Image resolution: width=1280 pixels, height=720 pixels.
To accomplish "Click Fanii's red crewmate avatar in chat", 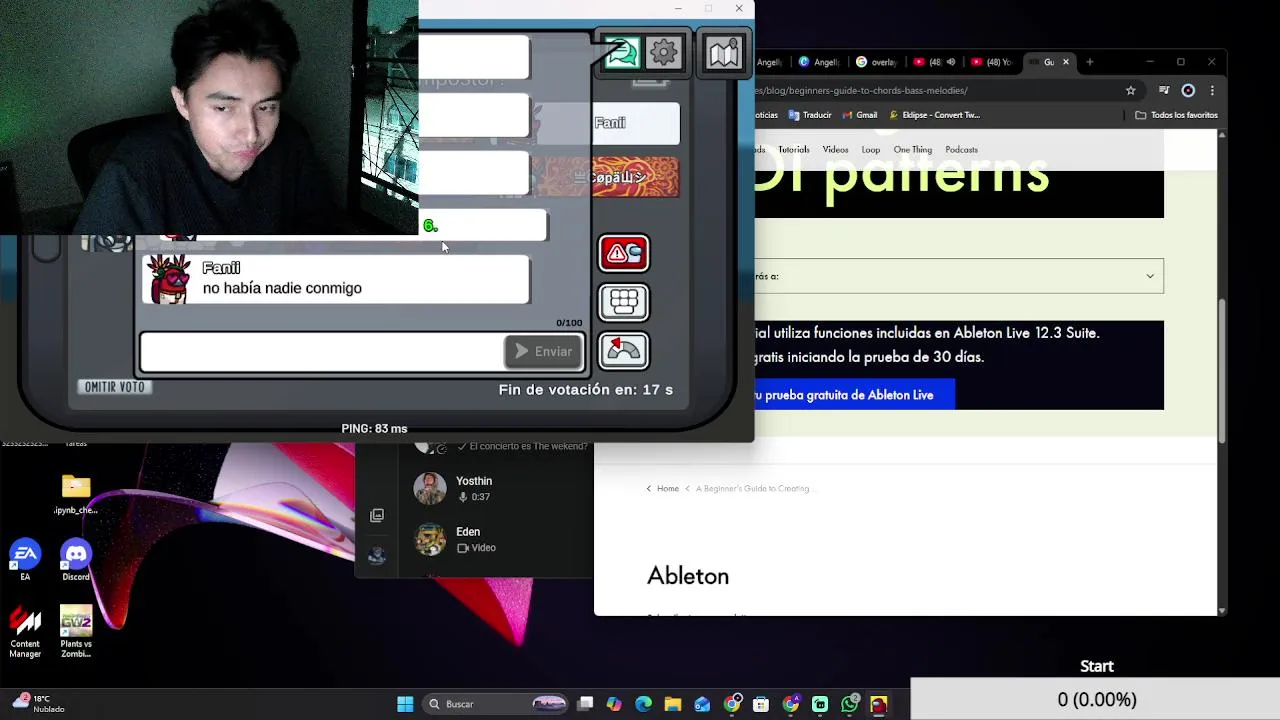I will tap(169, 279).
